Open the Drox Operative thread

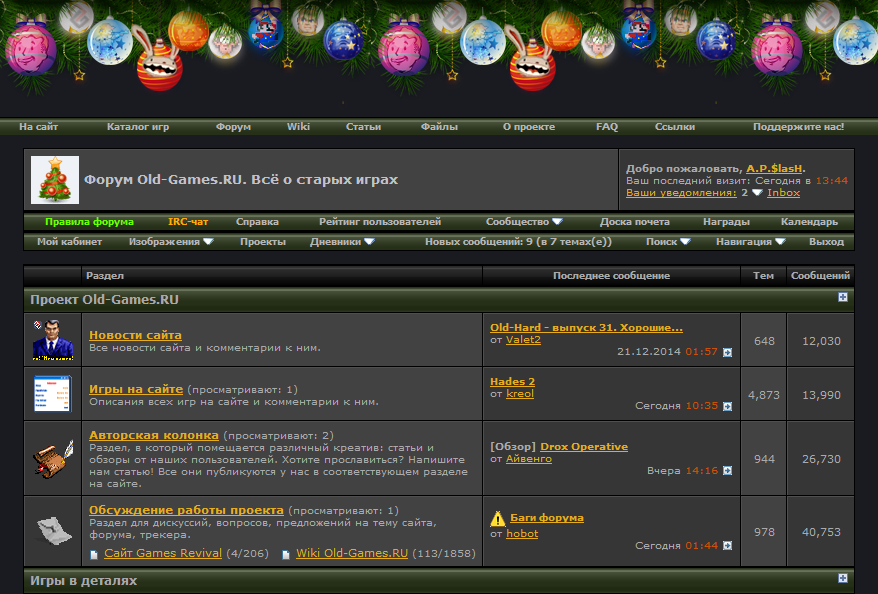coord(584,447)
